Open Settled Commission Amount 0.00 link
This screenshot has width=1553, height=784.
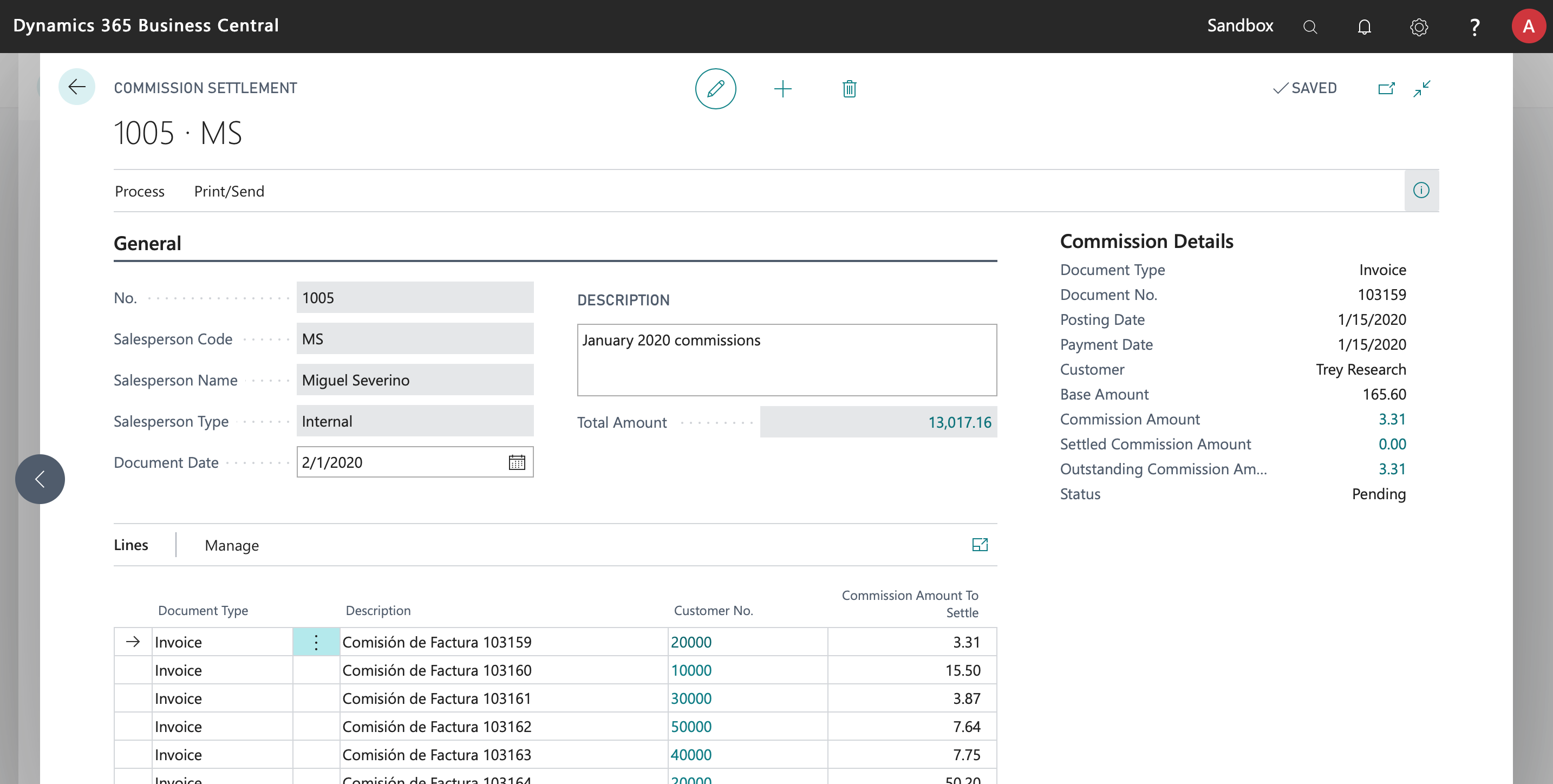coord(1392,444)
